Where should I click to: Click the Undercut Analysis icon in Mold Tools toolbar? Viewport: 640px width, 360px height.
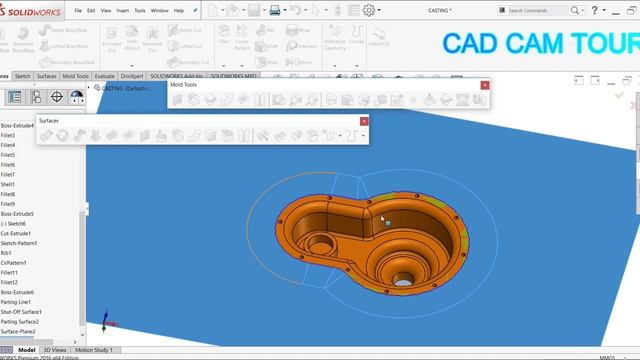pyautogui.click(x=296, y=100)
